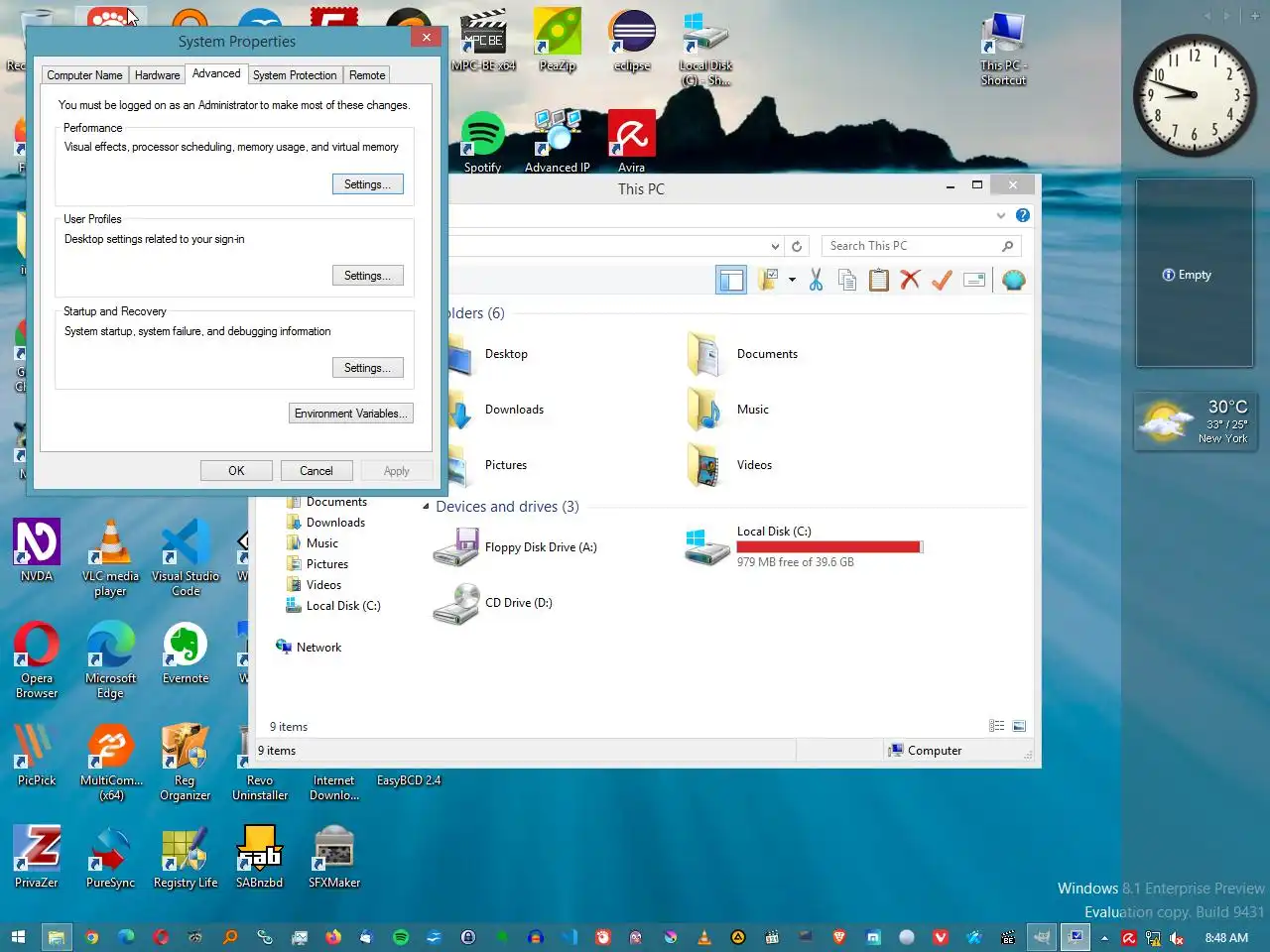Select the SABnzbd desktop icon
The height and width of the screenshot is (952, 1270).
(260, 857)
